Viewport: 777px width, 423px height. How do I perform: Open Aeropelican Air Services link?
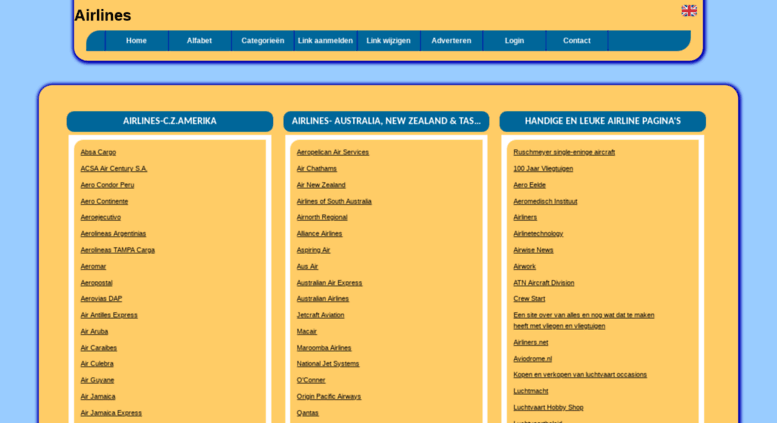click(x=333, y=152)
